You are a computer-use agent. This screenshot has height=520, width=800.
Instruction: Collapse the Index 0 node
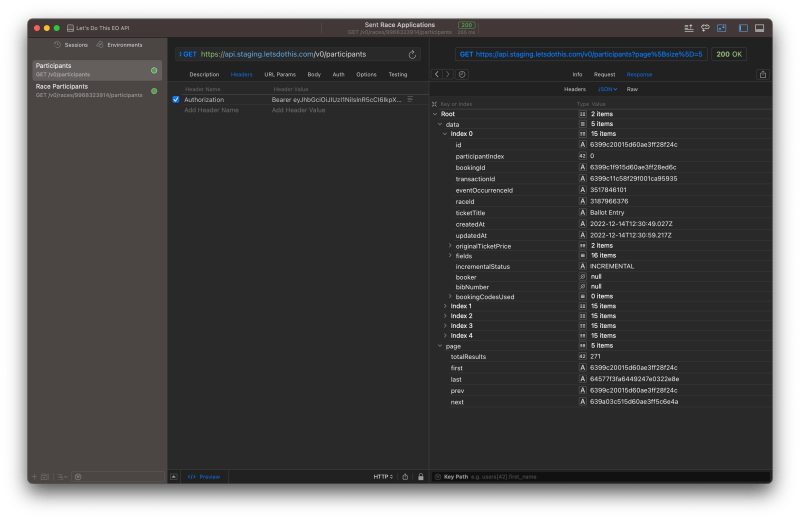click(x=445, y=134)
